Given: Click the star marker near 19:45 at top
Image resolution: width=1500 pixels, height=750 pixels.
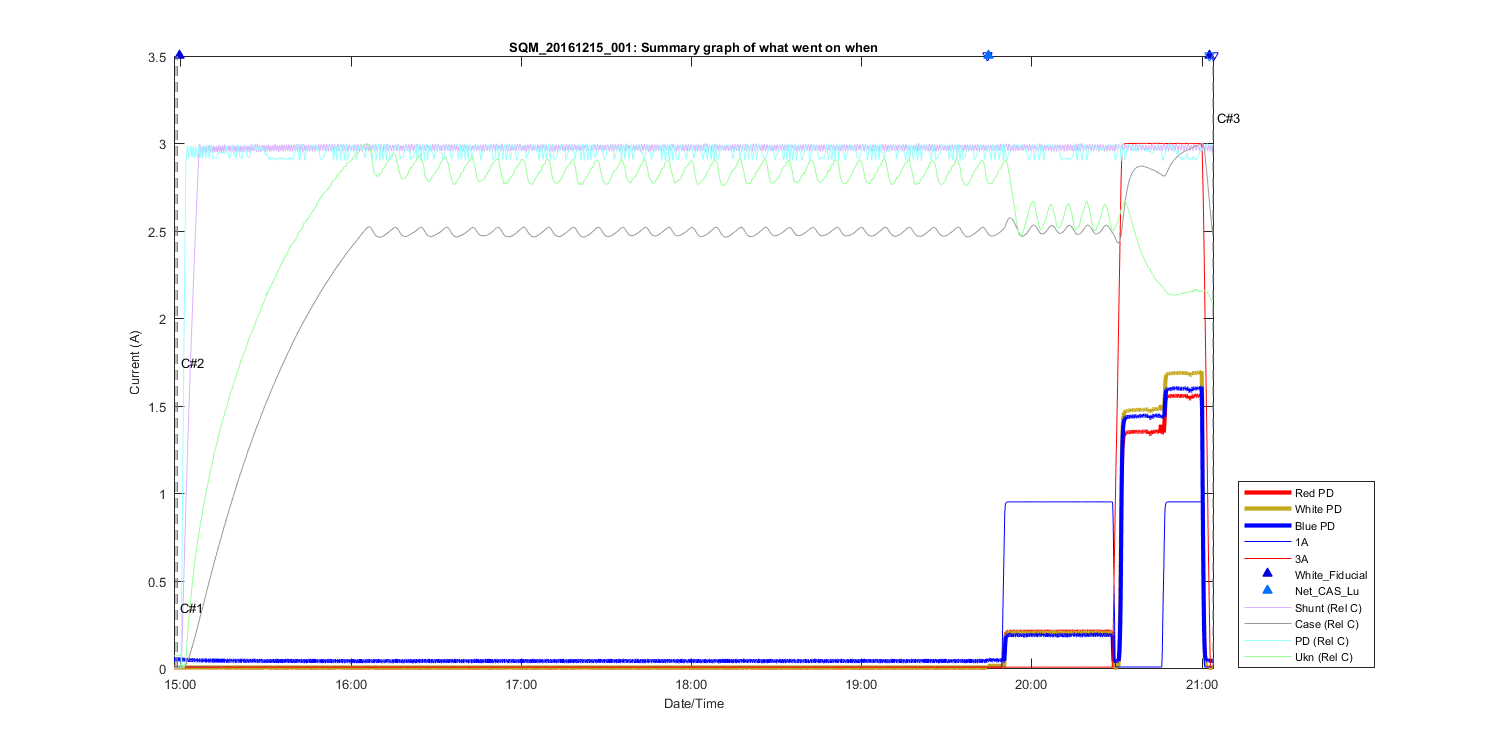Looking at the screenshot, I should pos(988,55).
